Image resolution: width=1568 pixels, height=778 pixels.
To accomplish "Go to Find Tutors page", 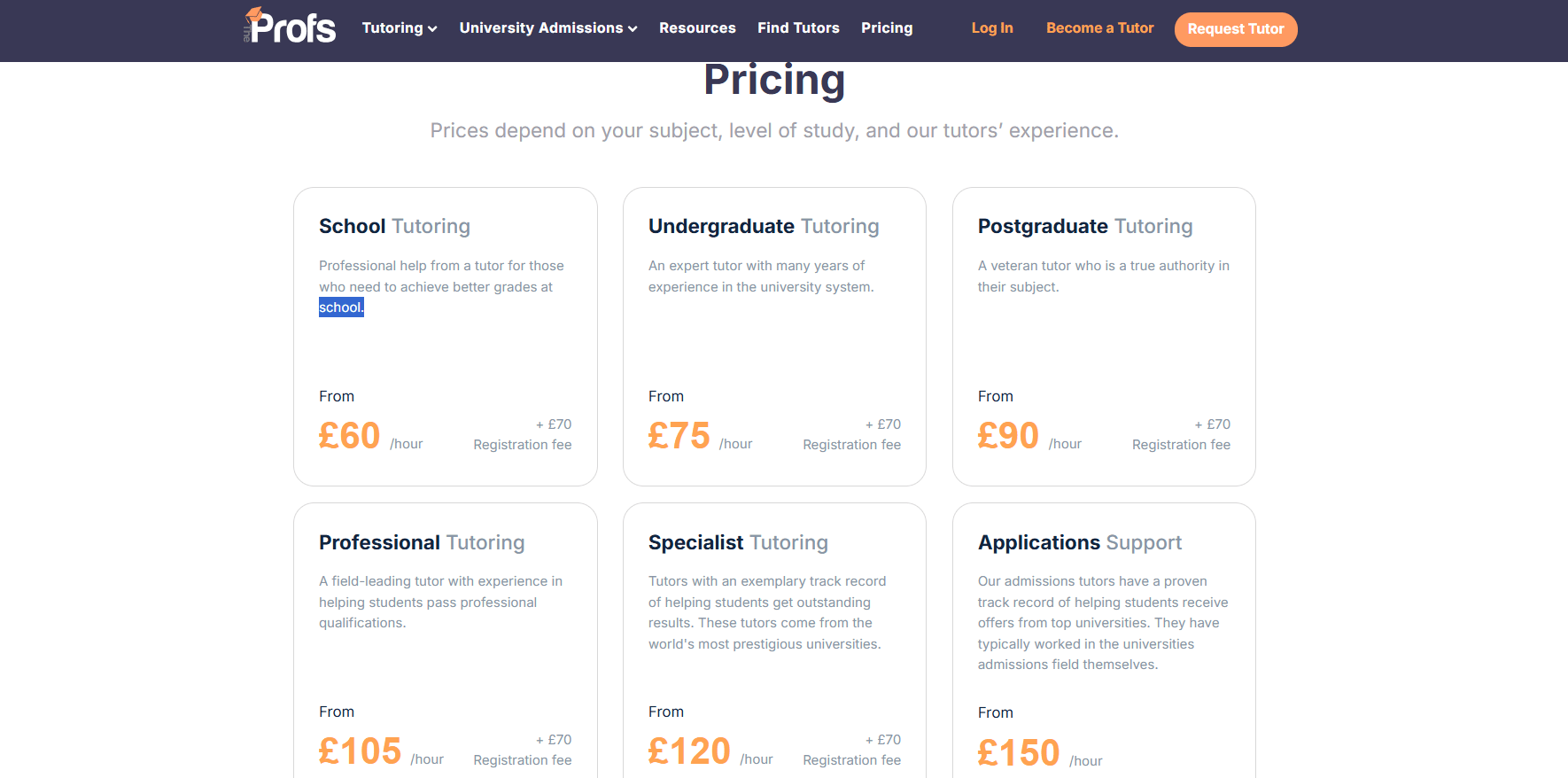I will (x=798, y=28).
